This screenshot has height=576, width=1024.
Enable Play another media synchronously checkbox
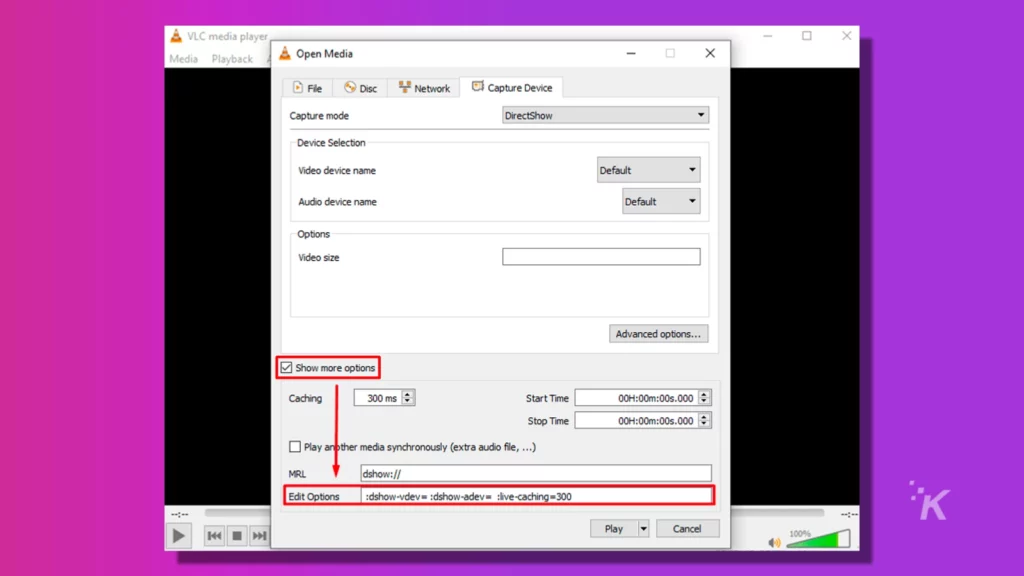click(295, 447)
